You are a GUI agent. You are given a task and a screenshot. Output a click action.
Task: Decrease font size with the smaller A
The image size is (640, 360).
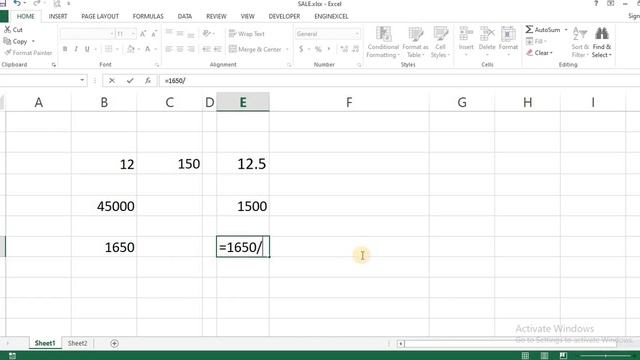click(154, 34)
